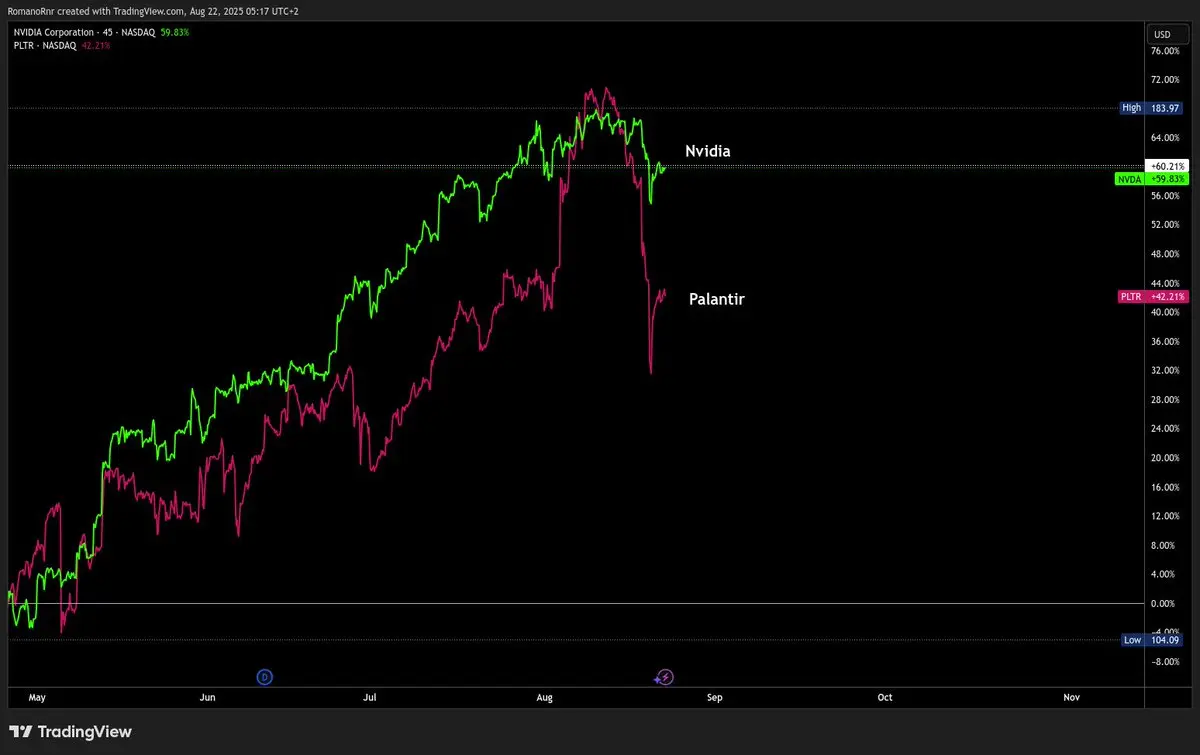
Task: Click the 28.00% price scale value
Action: 1165,400
